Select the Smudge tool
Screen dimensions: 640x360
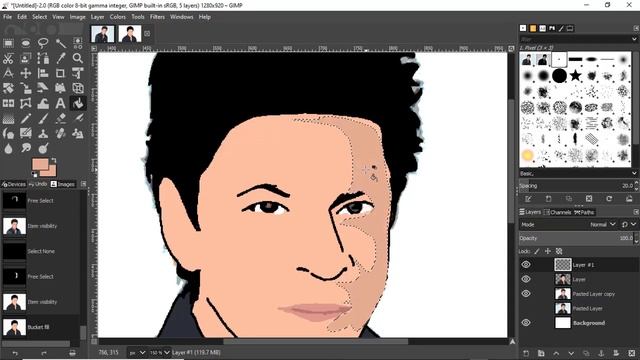point(25,148)
